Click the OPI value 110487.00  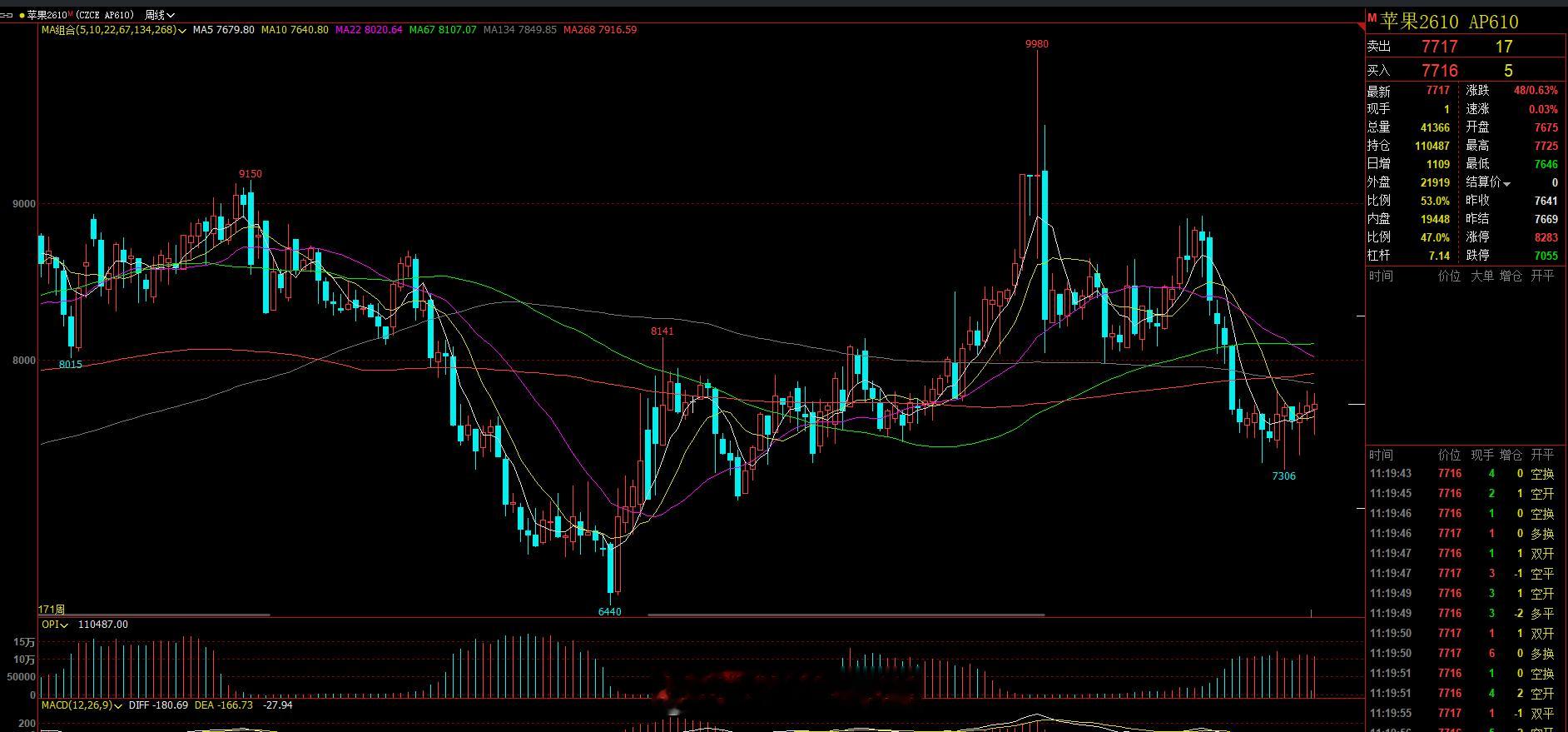pos(102,625)
